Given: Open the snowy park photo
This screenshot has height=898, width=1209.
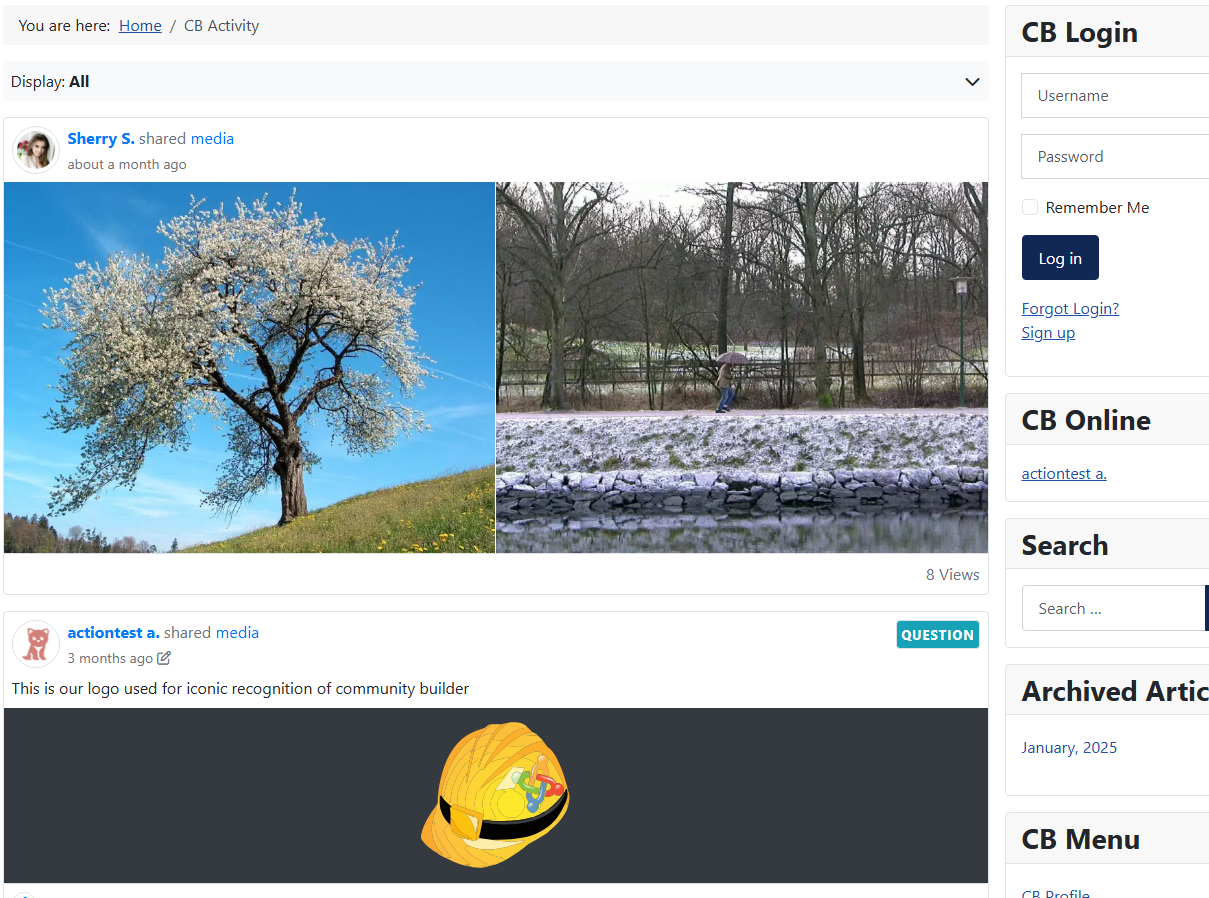Looking at the screenshot, I should 741,367.
